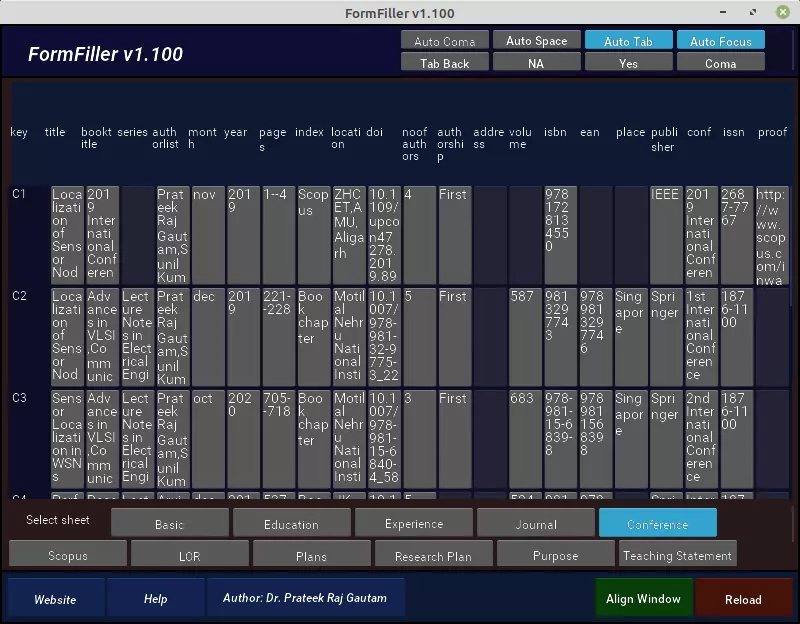Switch to the Basic sheet
This screenshot has width=800, height=624.
[170, 522]
